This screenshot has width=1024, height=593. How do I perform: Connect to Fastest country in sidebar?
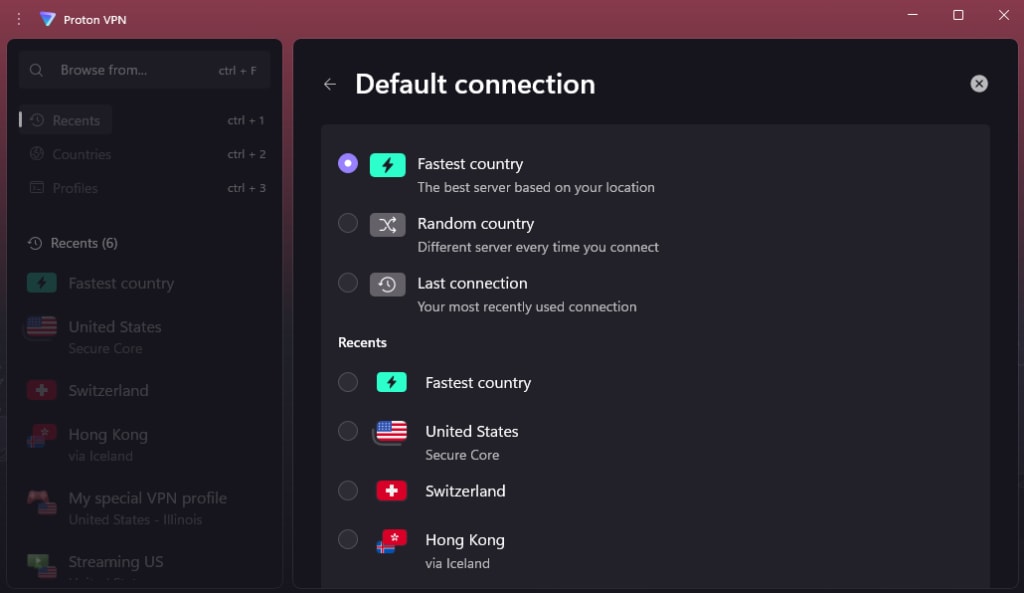tap(144, 283)
